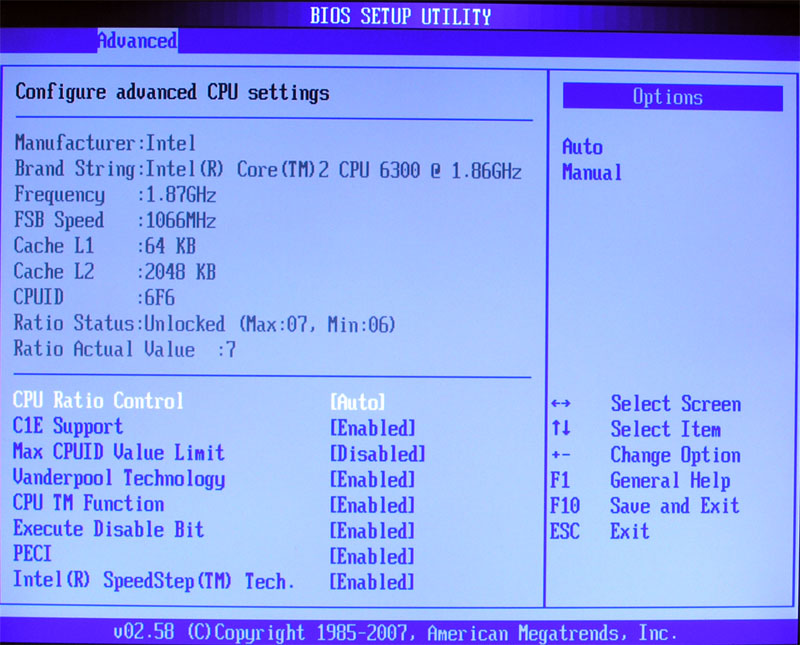Click the American Megatrends copyright footer
Screen dimensions: 800x645
click(x=395, y=633)
